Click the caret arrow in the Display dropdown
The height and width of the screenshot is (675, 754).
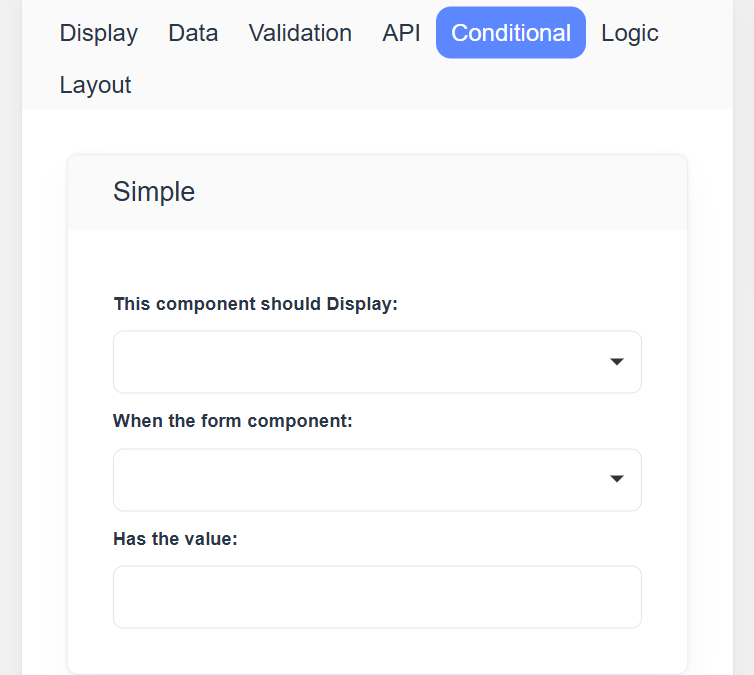pyautogui.click(x=617, y=362)
